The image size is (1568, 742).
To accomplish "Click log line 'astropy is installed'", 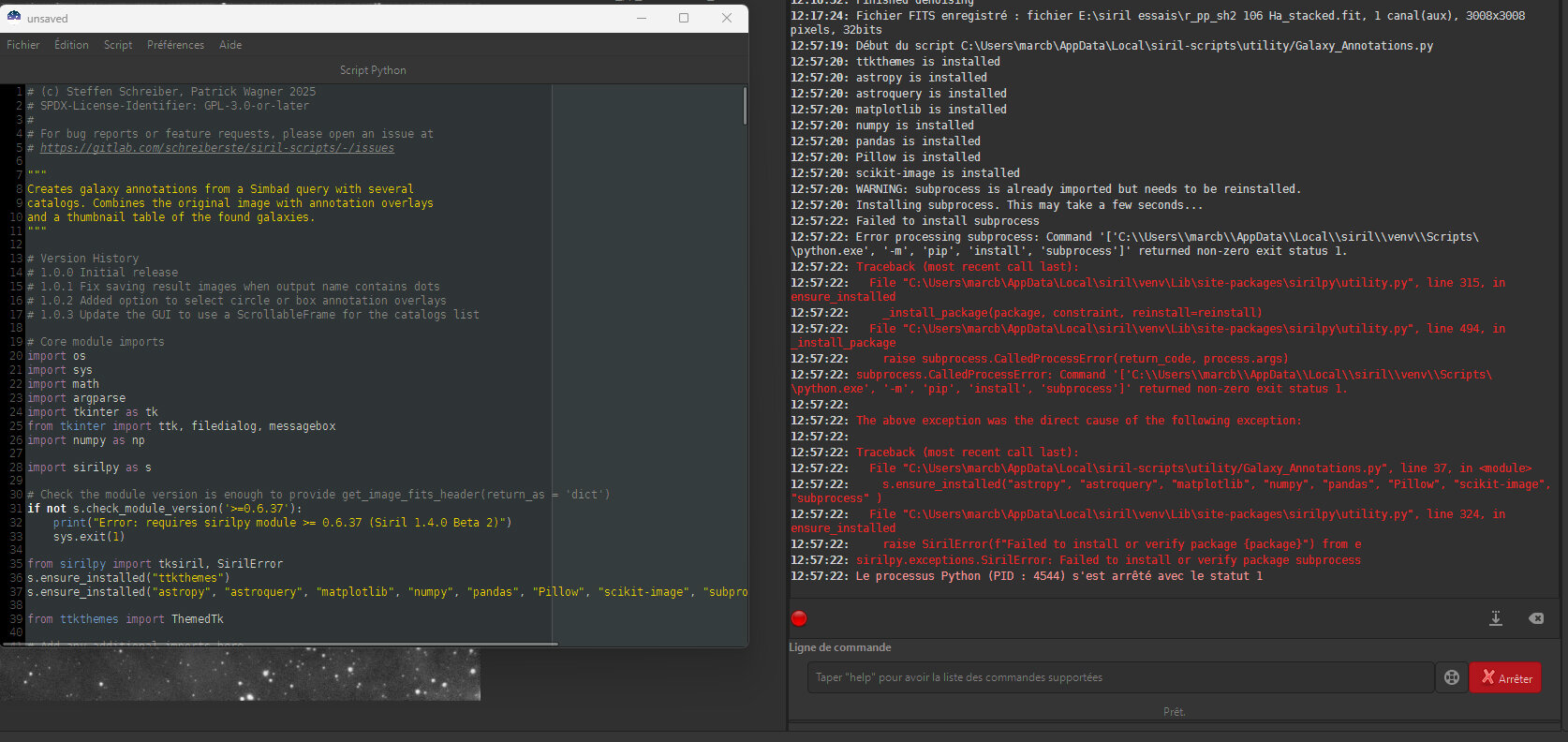I will tap(888, 78).
